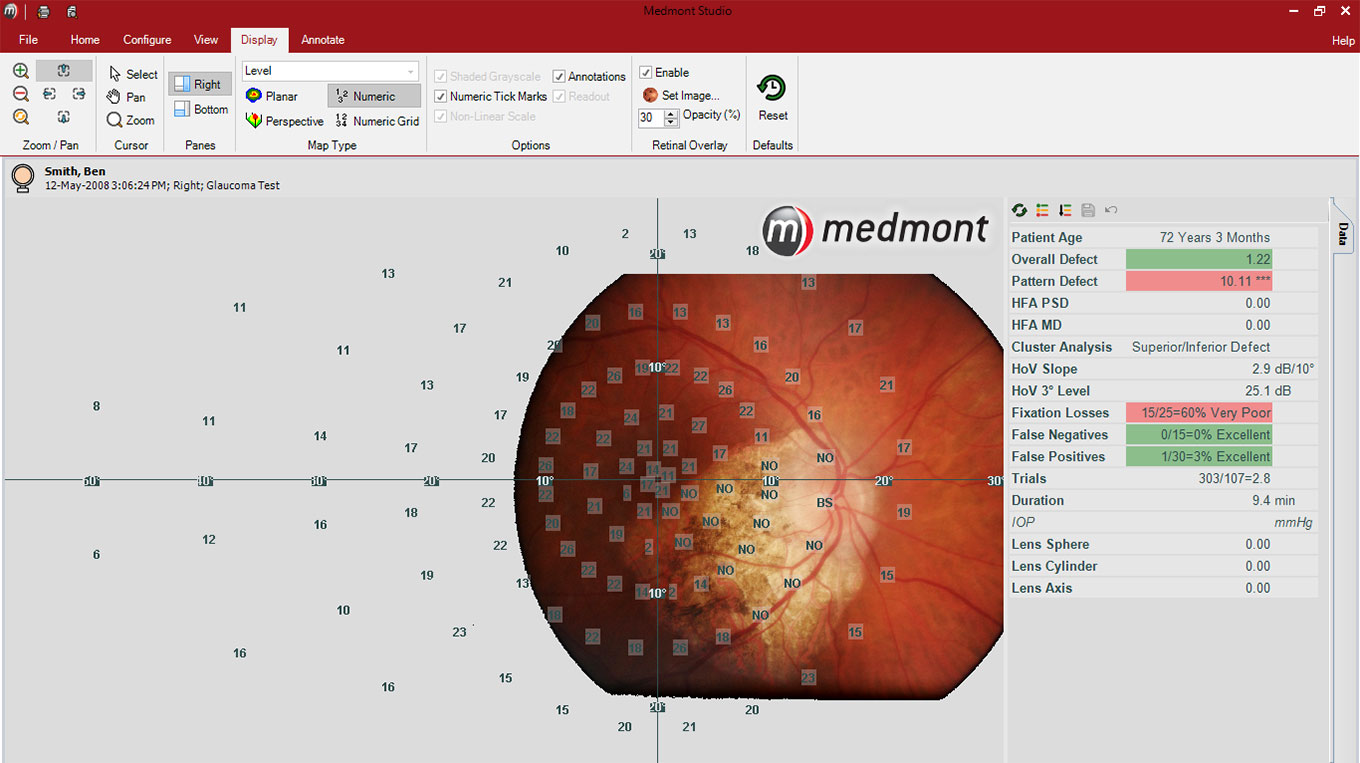Select the Bottom pane button
1360x763 pixels.
click(201, 109)
